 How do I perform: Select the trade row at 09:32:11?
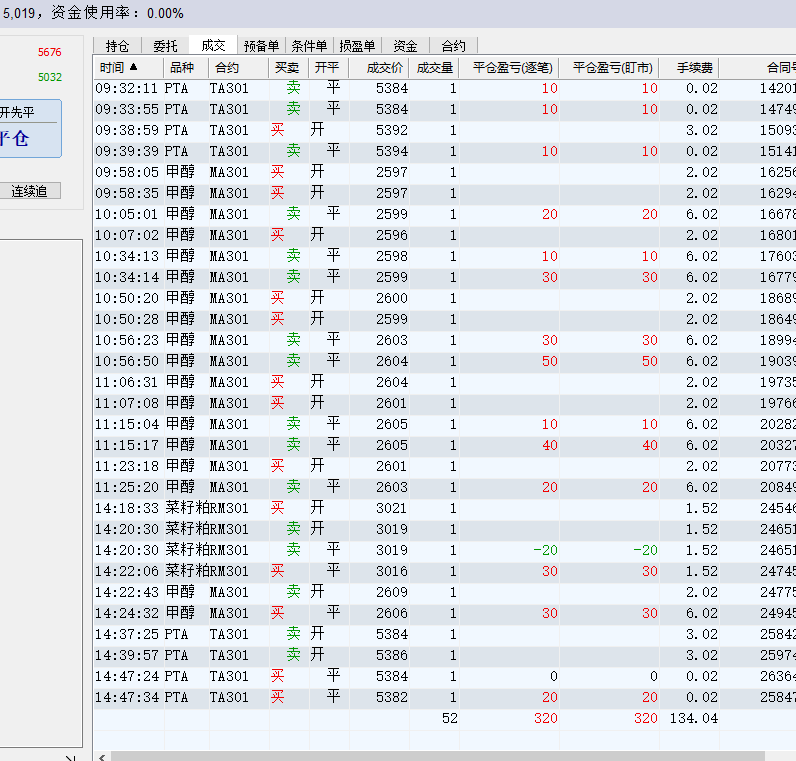445,88
